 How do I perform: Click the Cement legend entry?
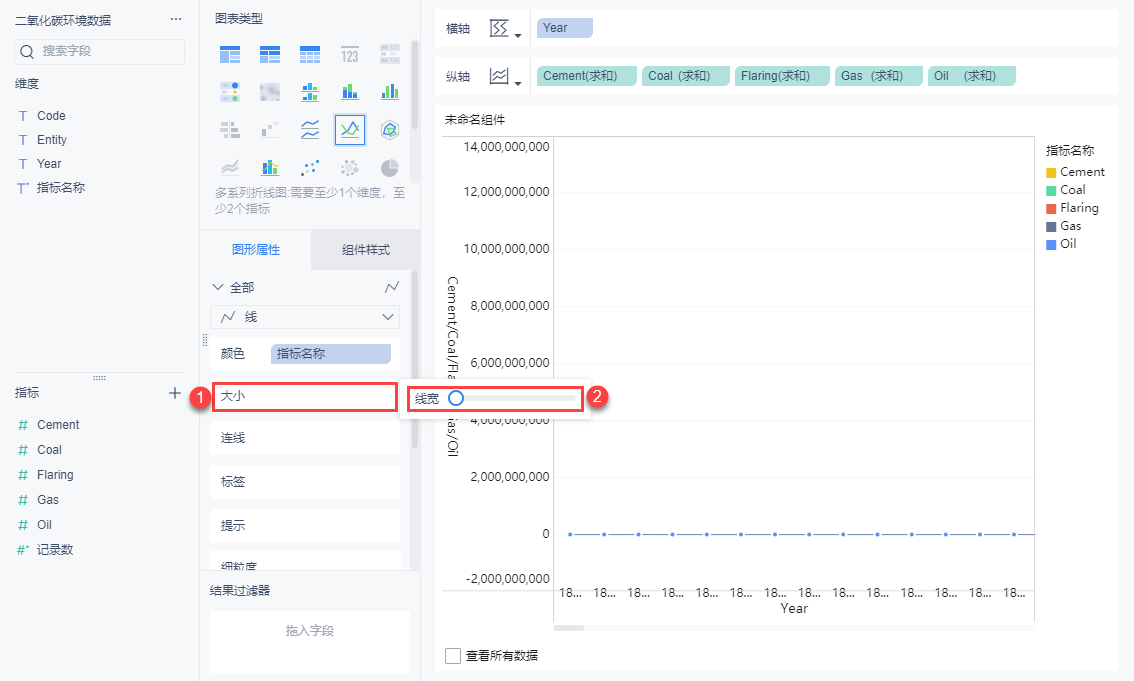(1075, 172)
